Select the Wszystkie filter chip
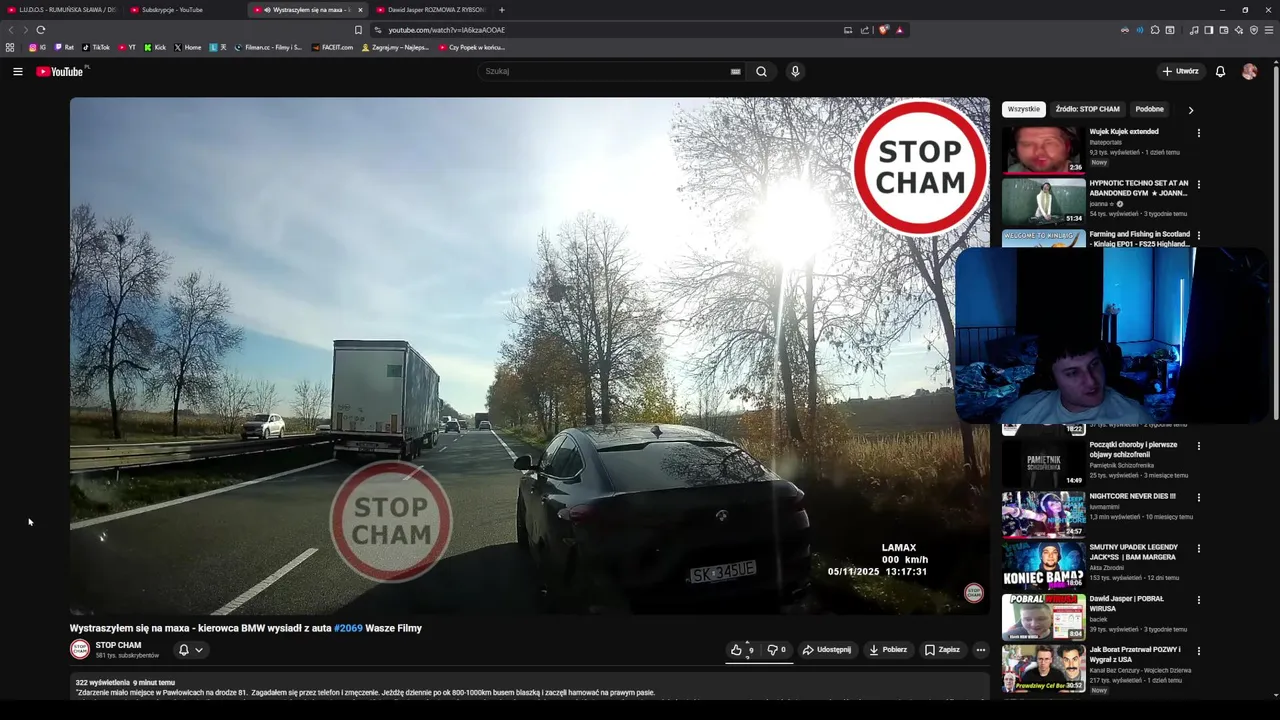1280x720 pixels. 1023,109
